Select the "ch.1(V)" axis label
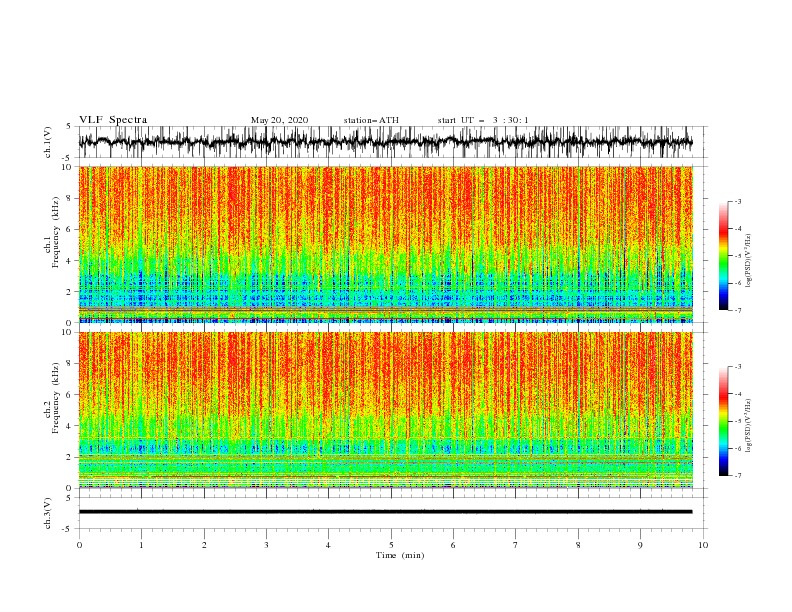This screenshot has width=792, height=612. coord(48,142)
